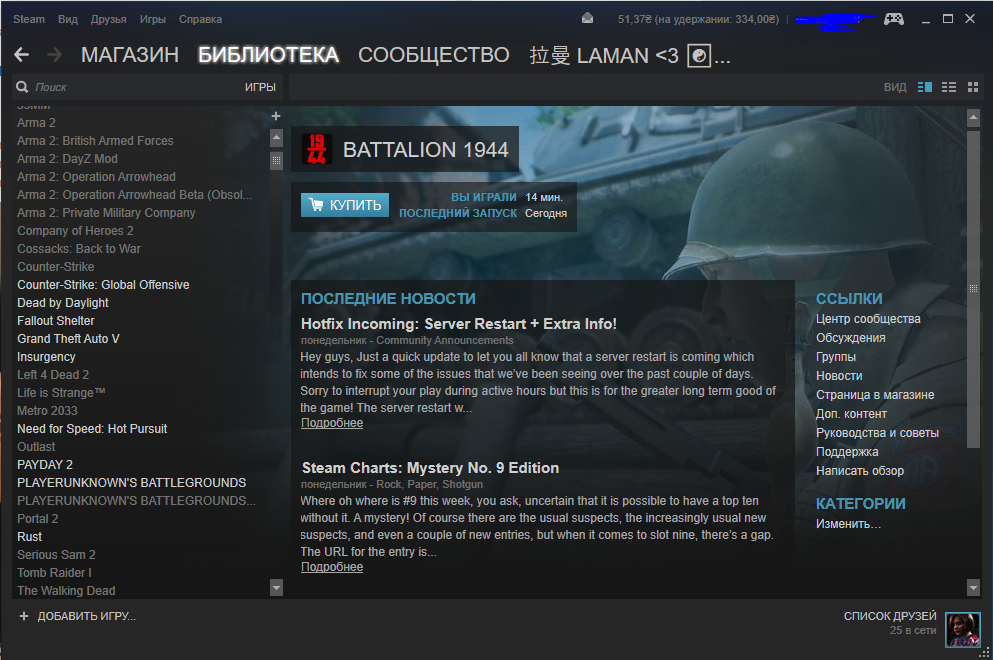This screenshot has height=660, width=993.
Task: Select Arma 2: DayZ Mod in list
Action: click(x=67, y=158)
